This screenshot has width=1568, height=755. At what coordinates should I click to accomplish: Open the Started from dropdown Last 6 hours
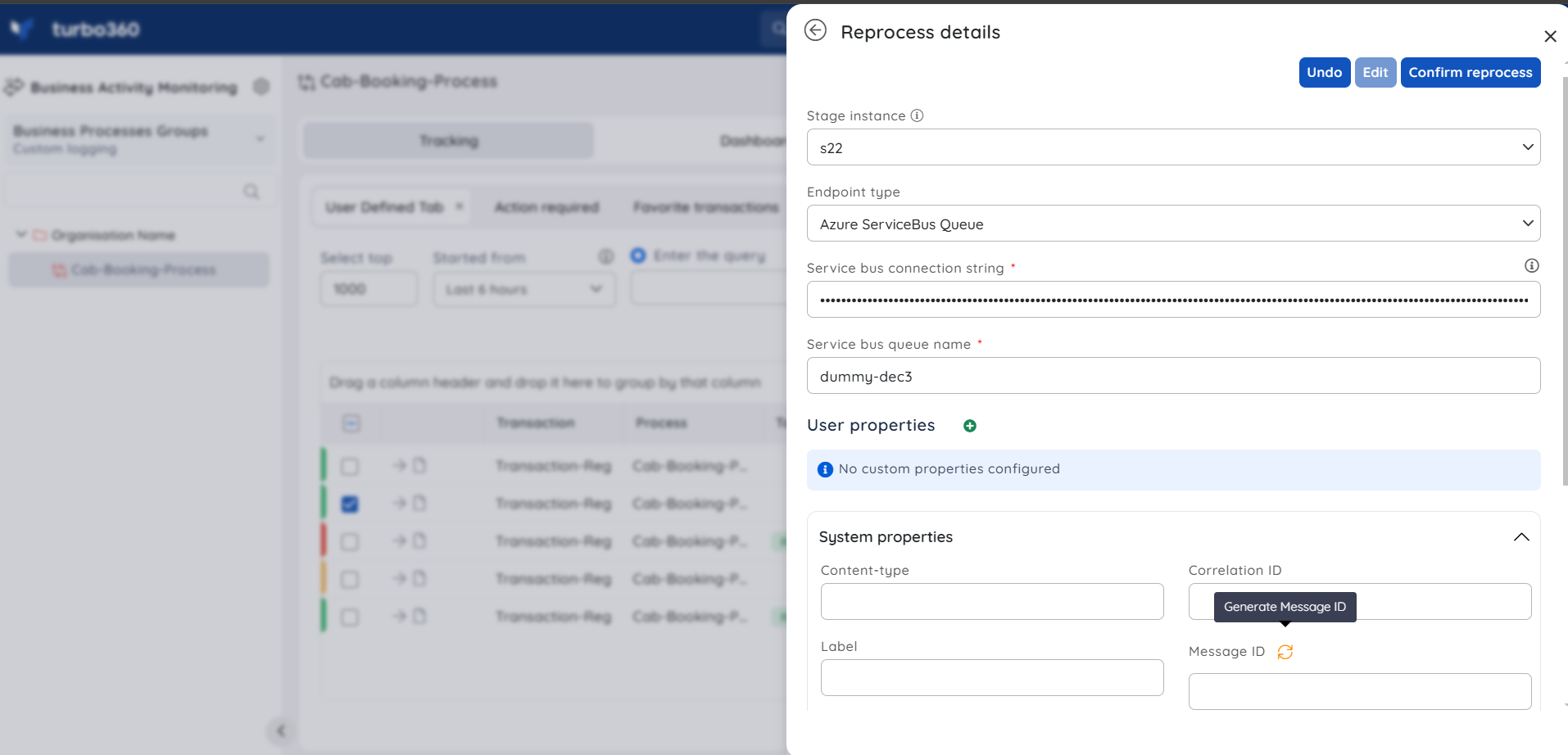(524, 289)
